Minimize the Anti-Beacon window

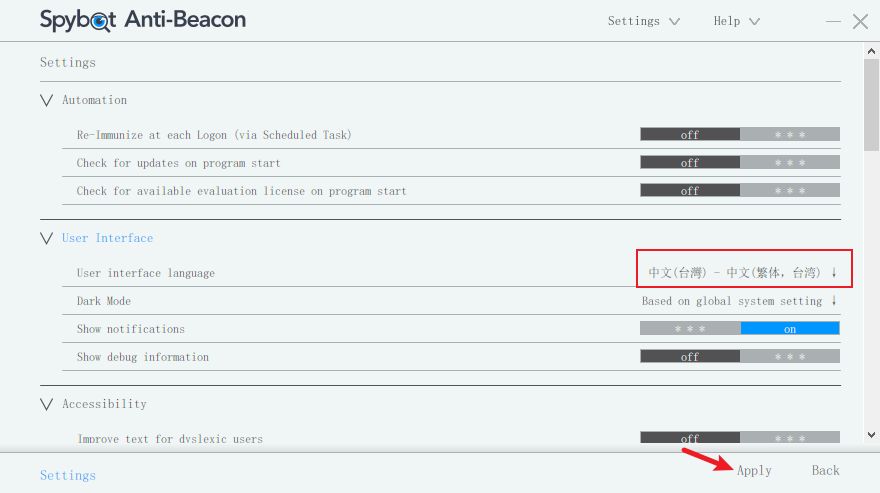[835, 21]
